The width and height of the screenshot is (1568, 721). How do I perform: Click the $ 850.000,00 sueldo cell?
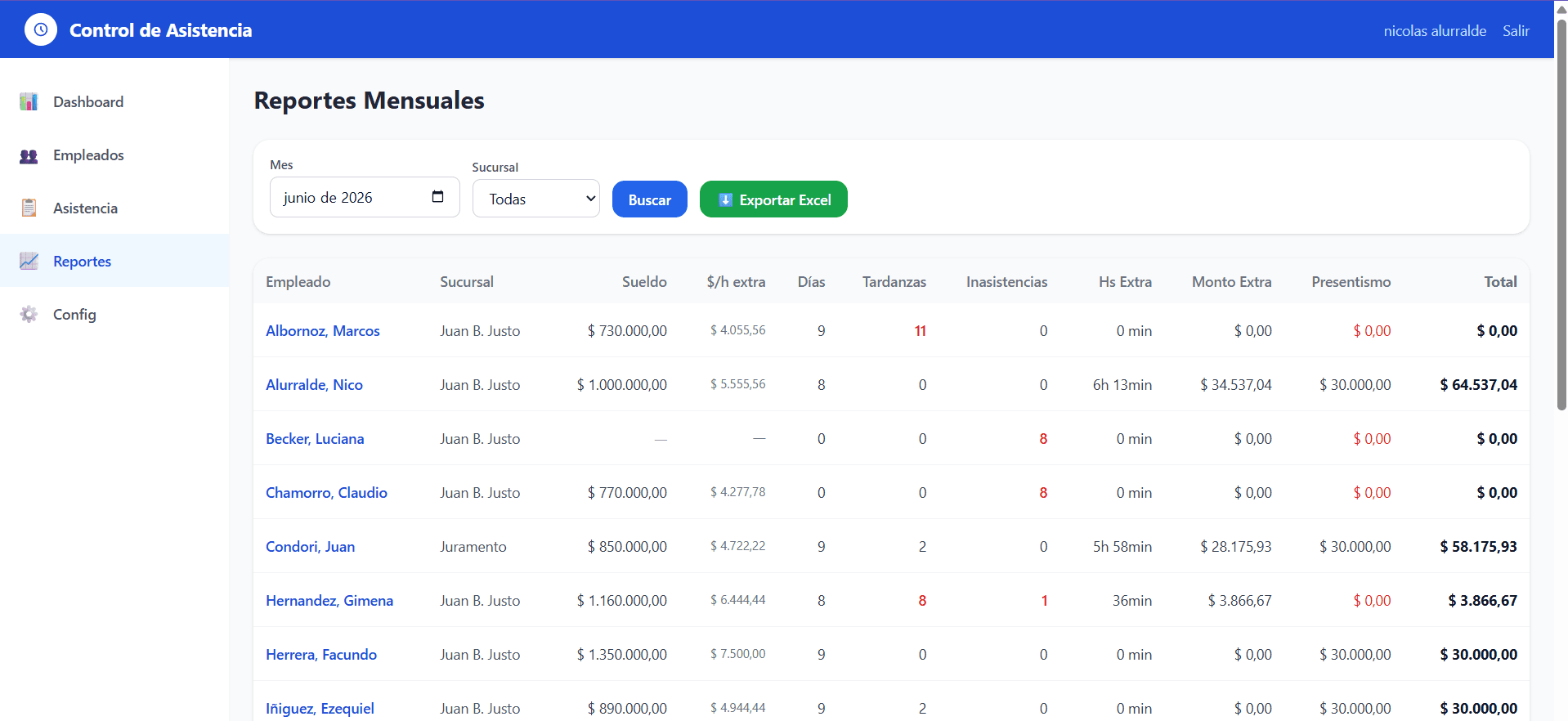click(x=627, y=547)
